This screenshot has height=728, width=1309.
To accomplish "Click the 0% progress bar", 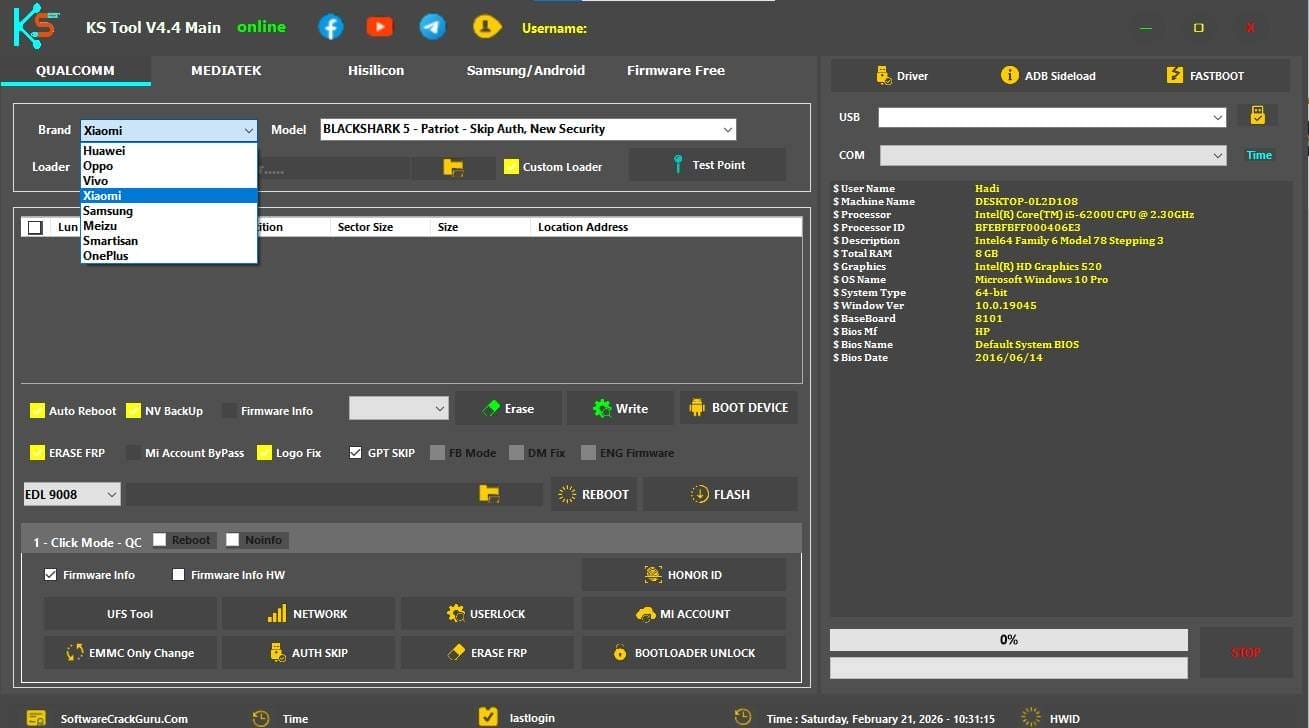I will click(1008, 639).
